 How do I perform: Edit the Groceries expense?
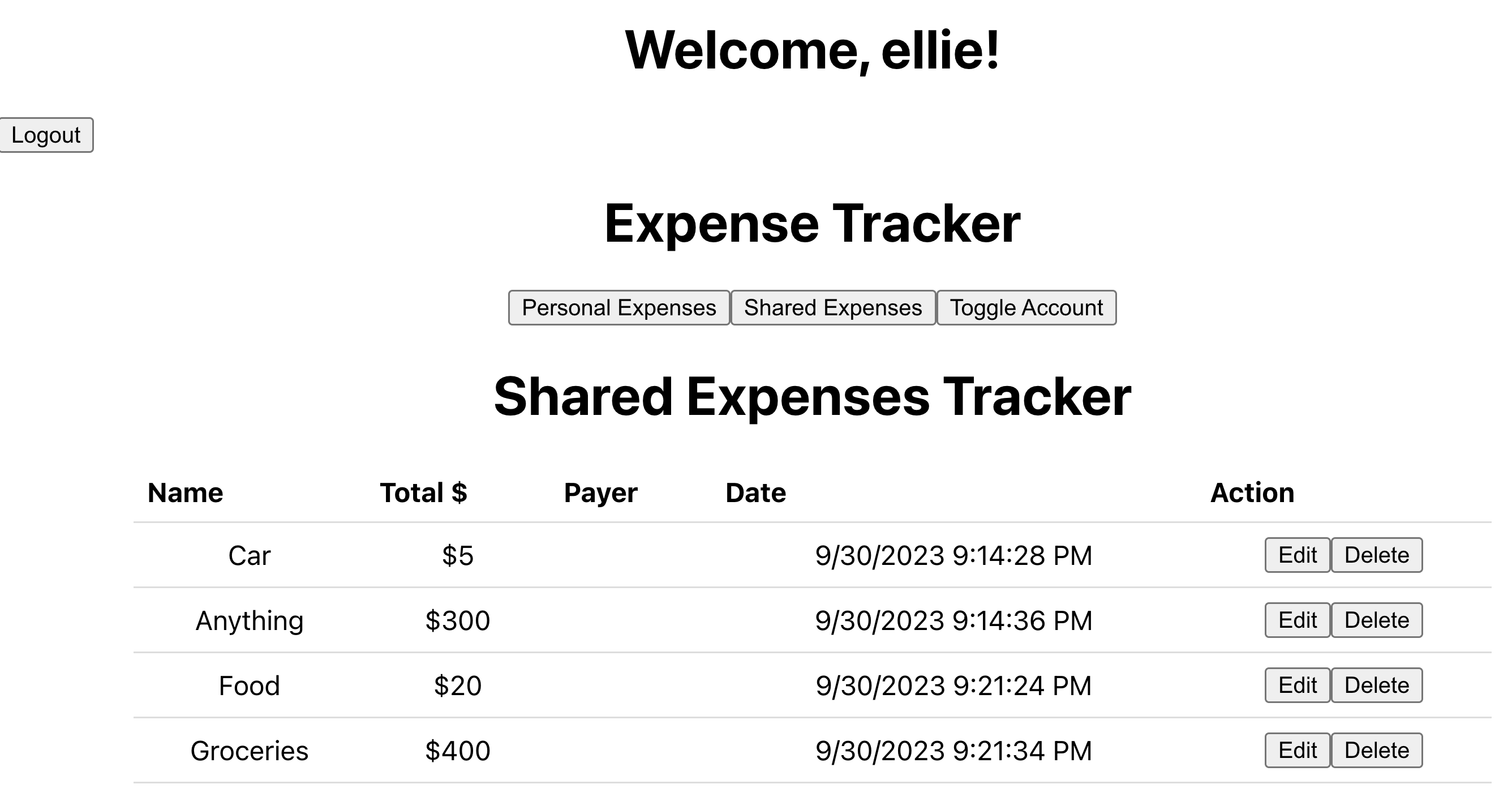click(x=1296, y=750)
